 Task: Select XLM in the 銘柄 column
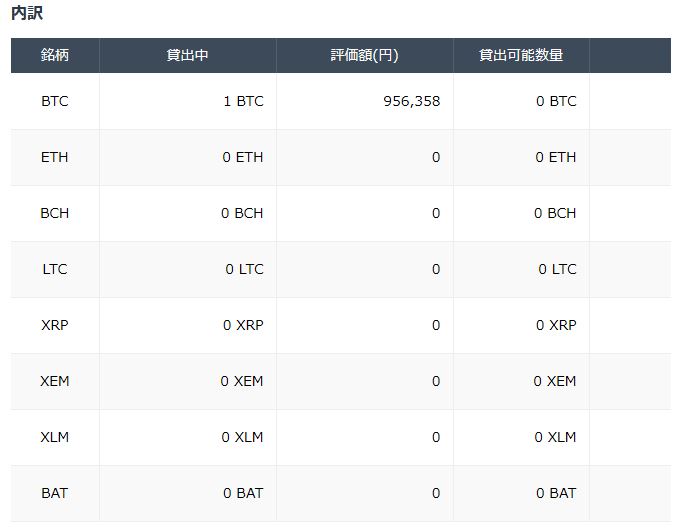55,437
